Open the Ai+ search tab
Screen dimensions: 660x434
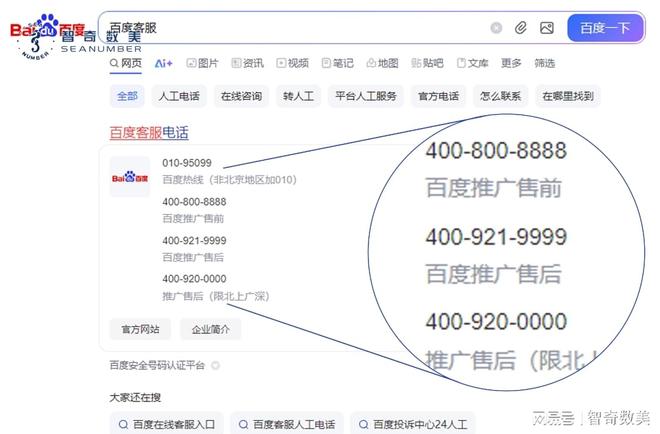[x=163, y=63]
